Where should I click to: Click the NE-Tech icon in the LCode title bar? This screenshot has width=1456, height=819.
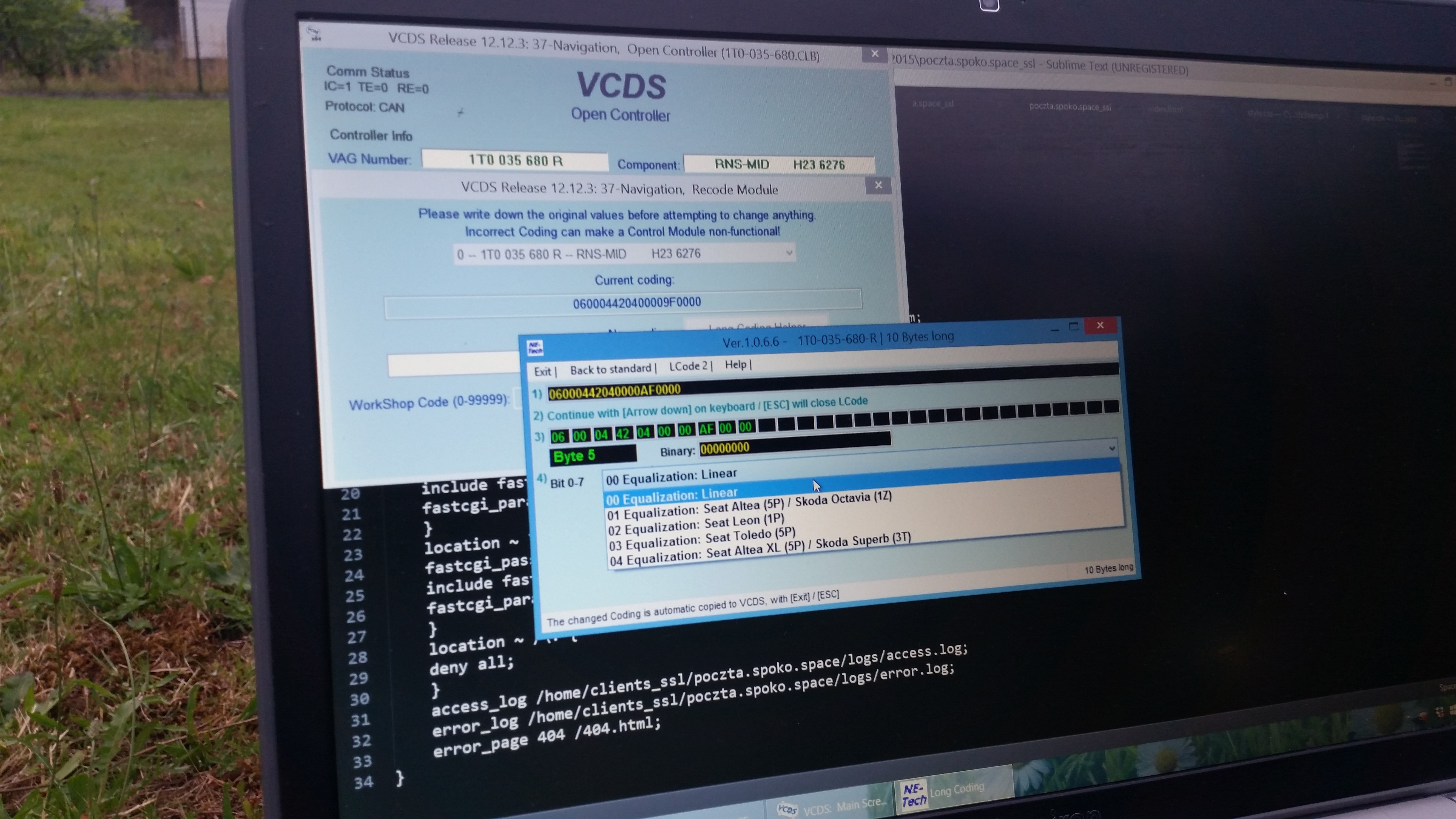coord(535,348)
